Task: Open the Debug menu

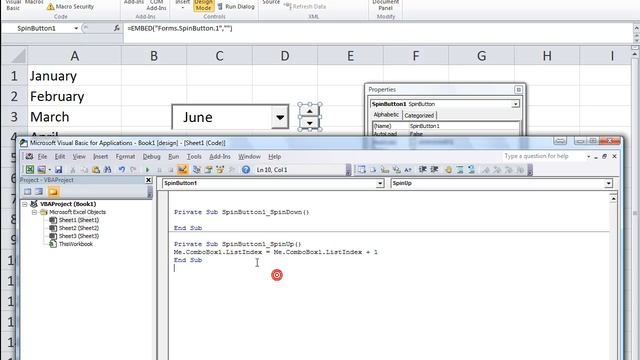Action: [151, 156]
